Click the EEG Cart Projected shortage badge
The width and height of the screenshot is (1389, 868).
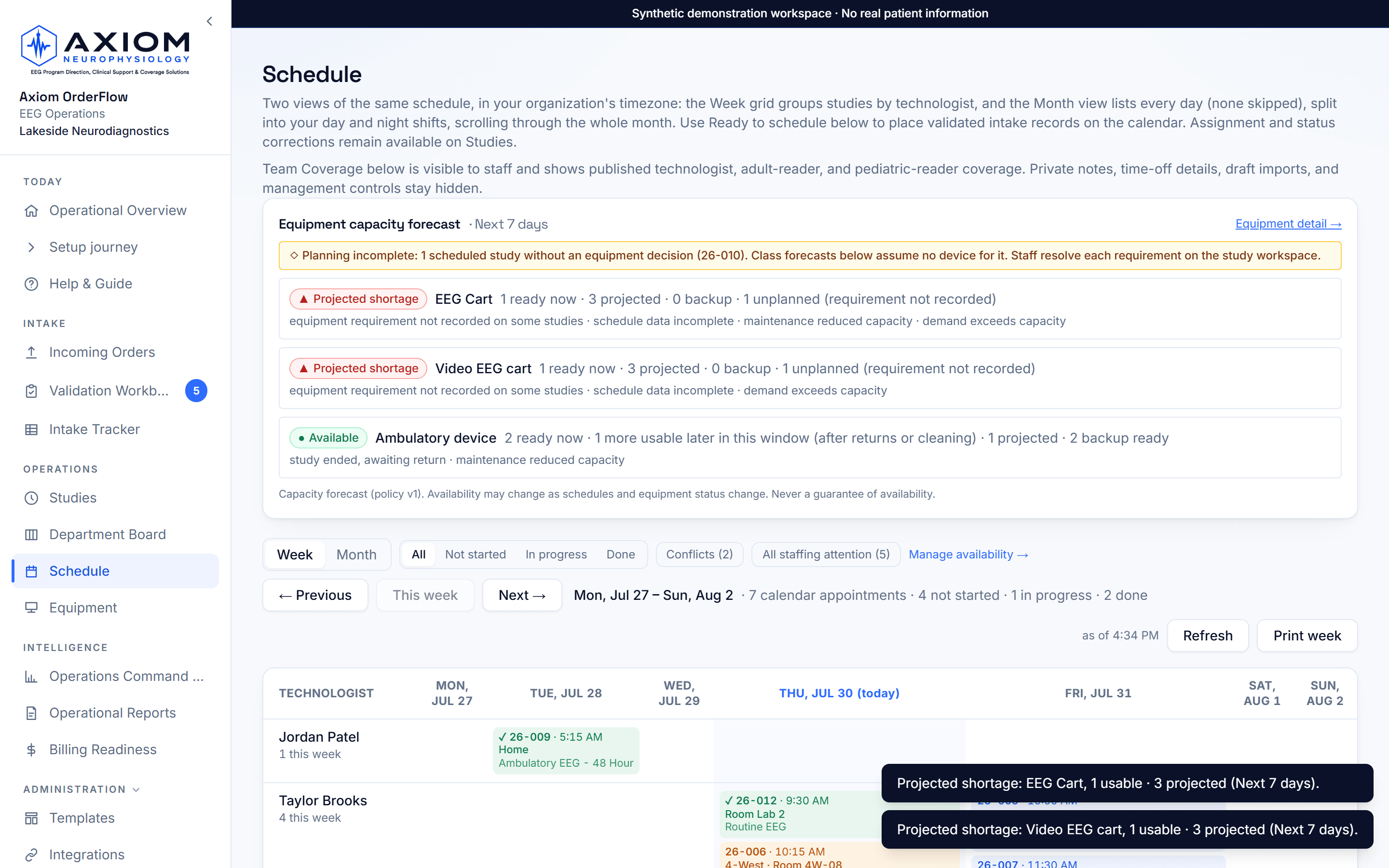point(358,299)
